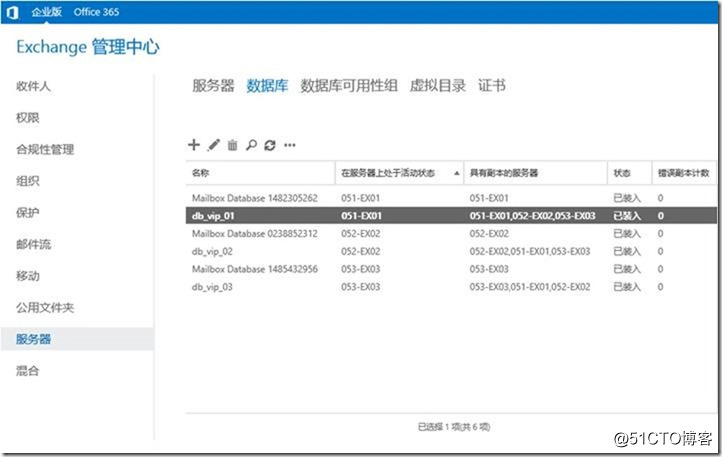The image size is (722, 457).
Task: Toggle sort arrow on active server column
Action: coord(457,173)
